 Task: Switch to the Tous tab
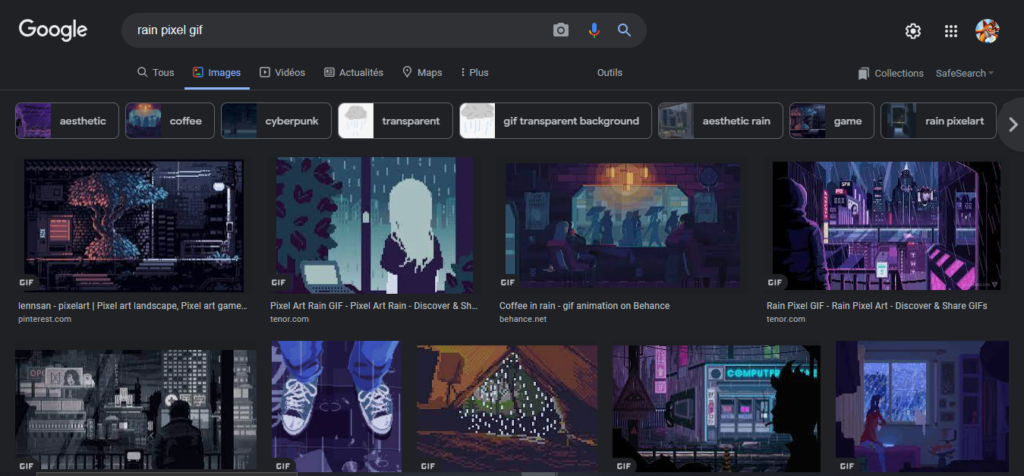pos(156,72)
